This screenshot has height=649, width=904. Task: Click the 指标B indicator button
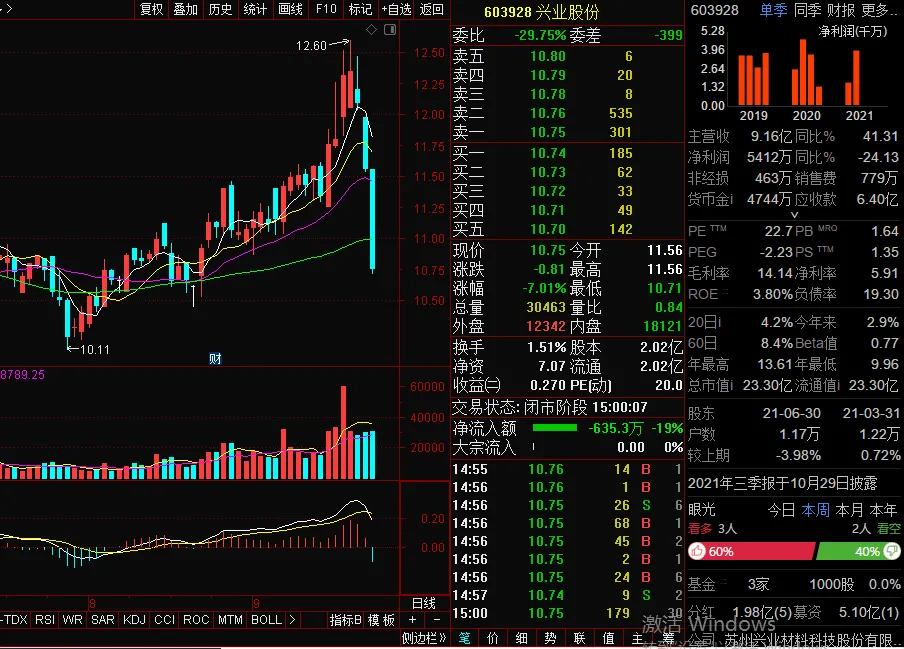tap(346, 620)
